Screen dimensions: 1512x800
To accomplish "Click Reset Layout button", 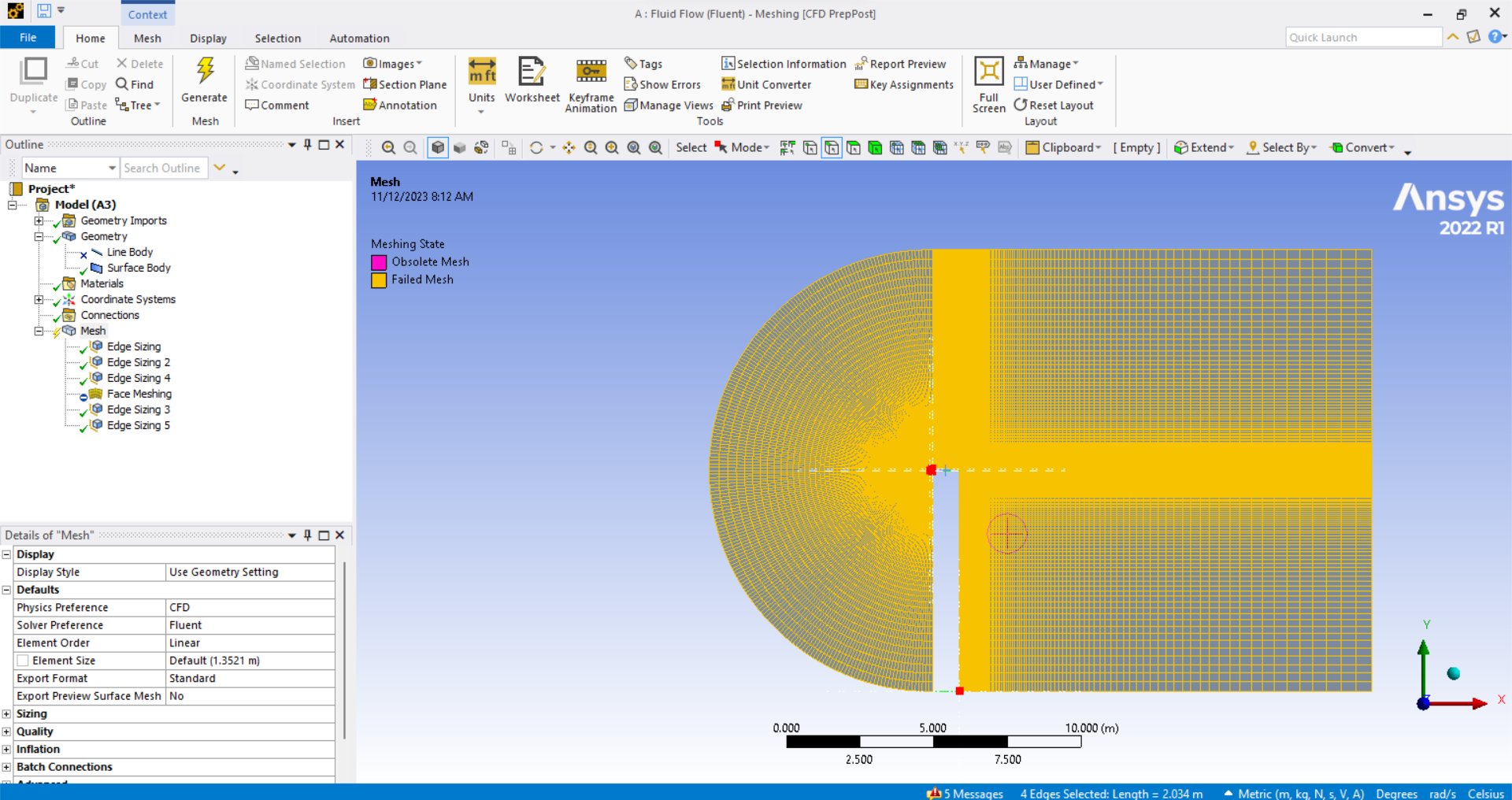I will pos(1054,105).
